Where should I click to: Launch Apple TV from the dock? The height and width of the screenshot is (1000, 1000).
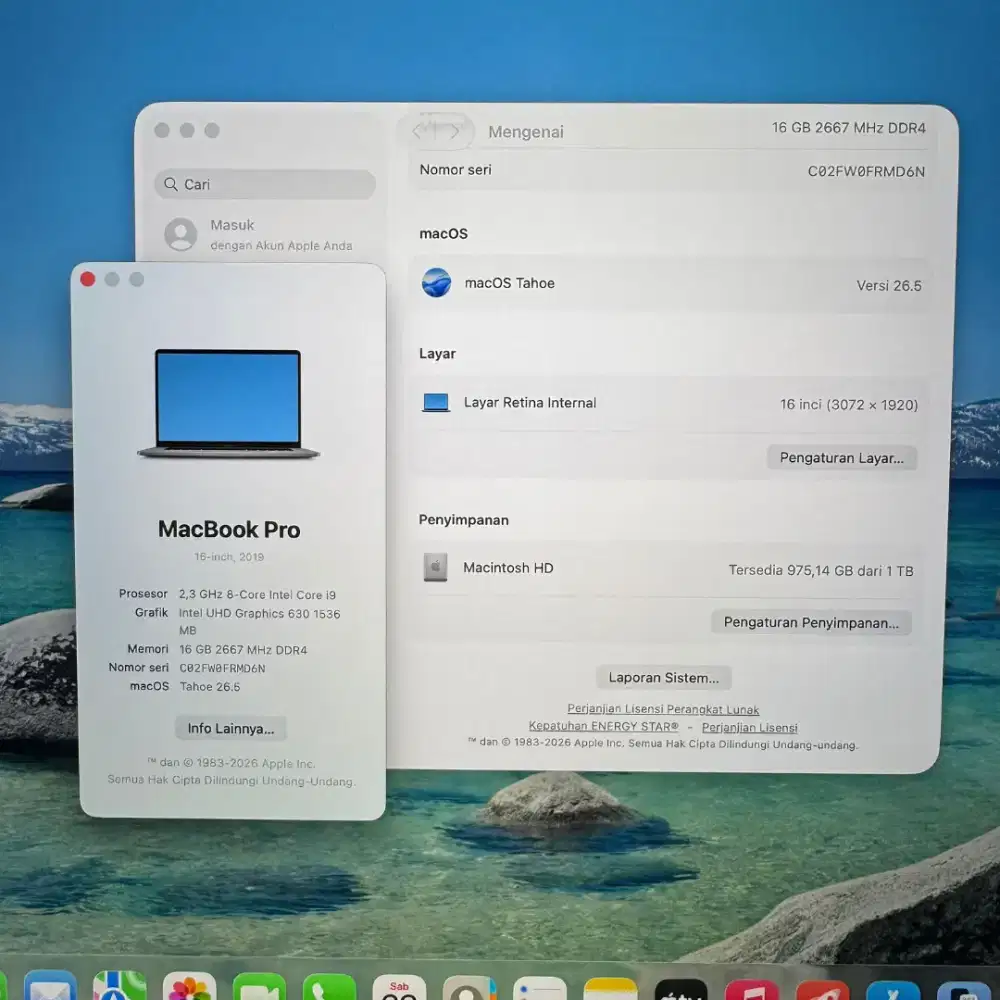point(680,990)
